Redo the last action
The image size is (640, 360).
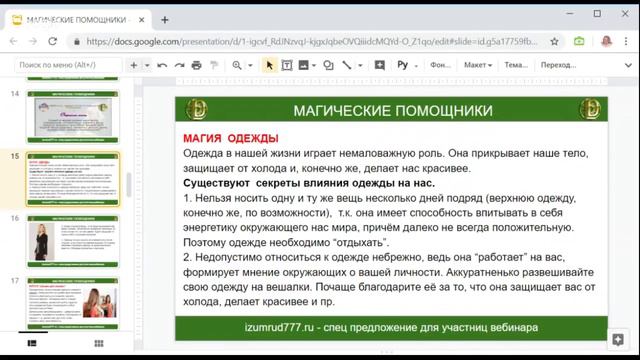tap(179, 65)
